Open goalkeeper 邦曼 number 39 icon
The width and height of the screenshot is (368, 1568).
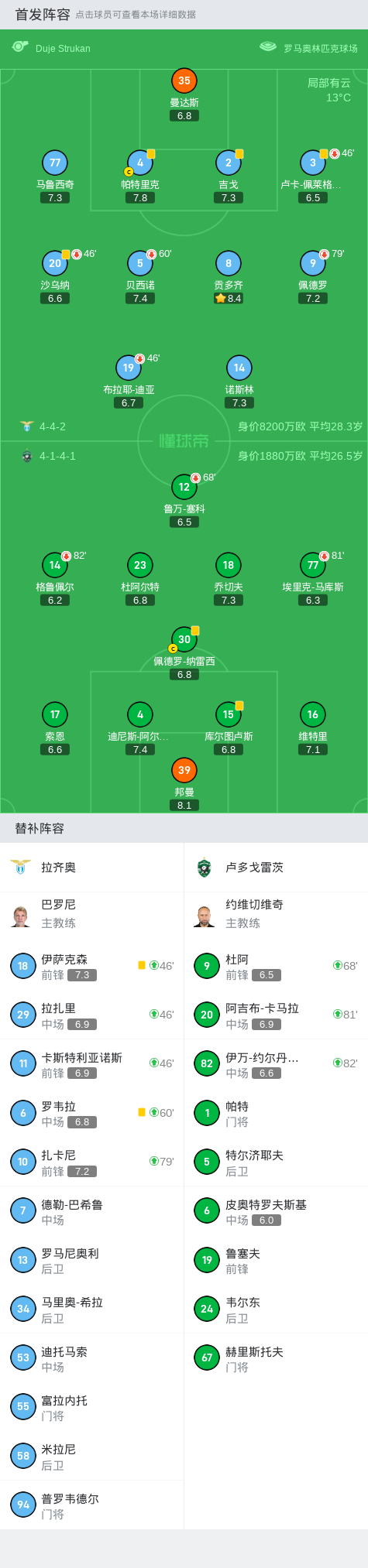pos(184,770)
